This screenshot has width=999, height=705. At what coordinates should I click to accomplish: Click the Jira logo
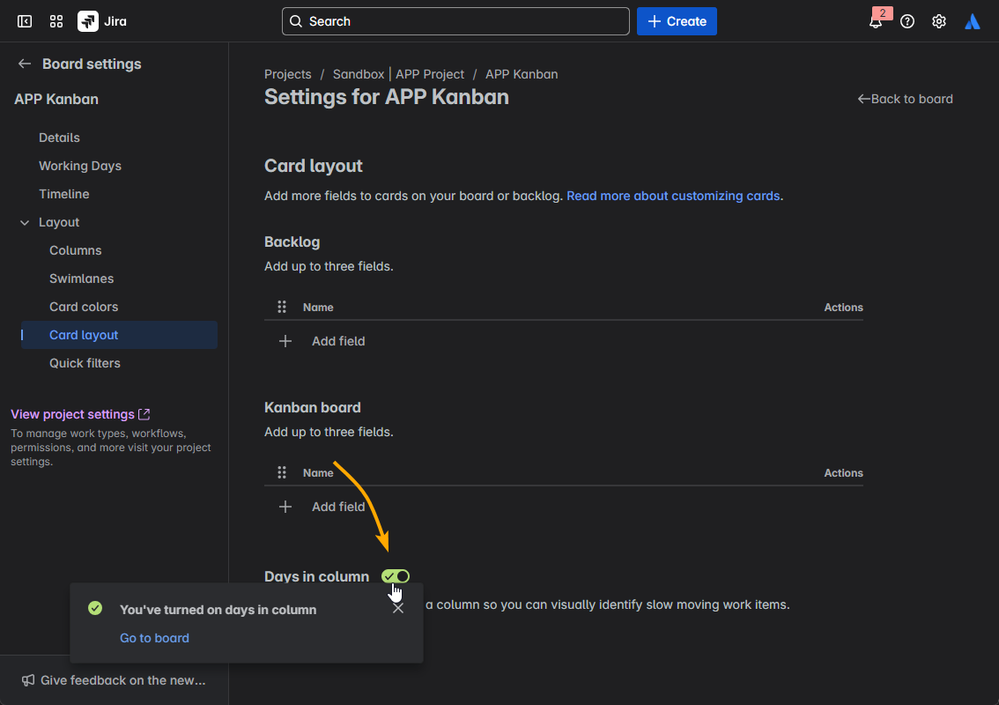tap(102, 21)
